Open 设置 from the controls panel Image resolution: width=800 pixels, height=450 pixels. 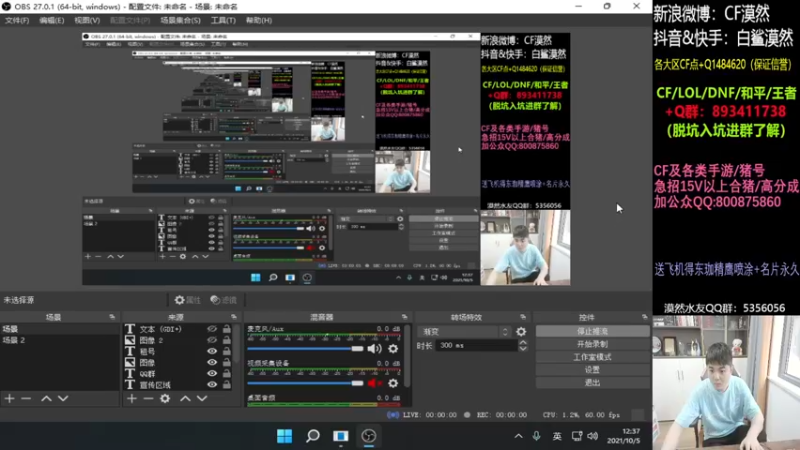pyautogui.click(x=592, y=370)
